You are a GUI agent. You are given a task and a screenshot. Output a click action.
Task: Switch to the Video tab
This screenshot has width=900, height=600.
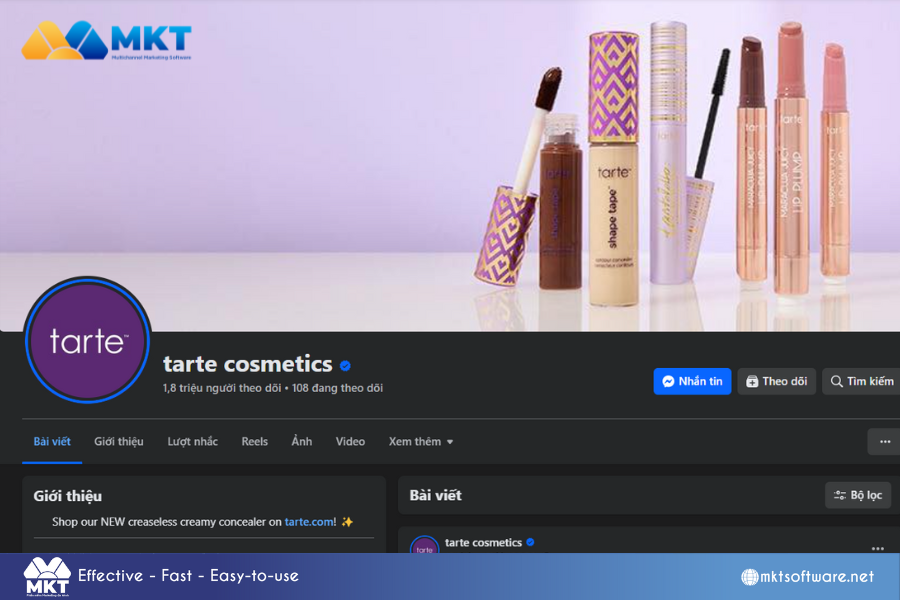click(x=350, y=442)
